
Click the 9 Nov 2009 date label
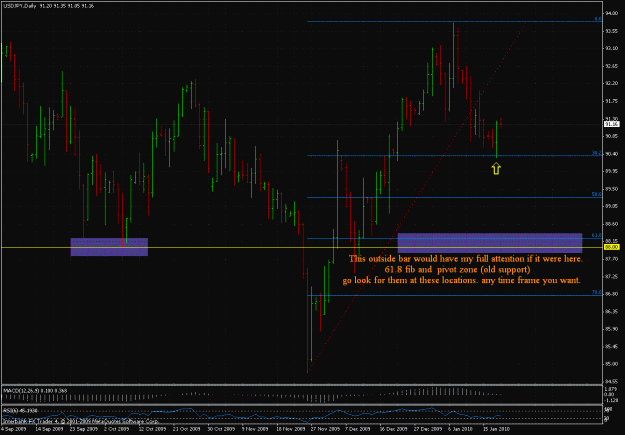click(x=255, y=429)
